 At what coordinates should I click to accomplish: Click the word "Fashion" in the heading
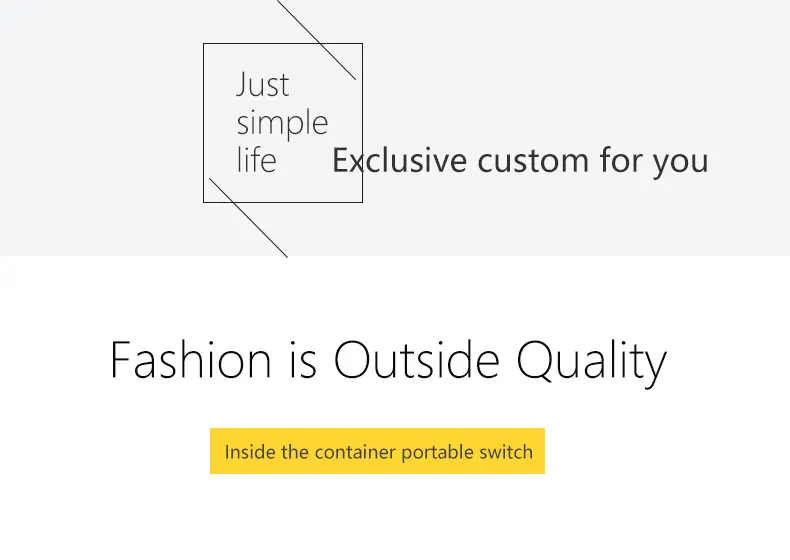(x=191, y=359)
